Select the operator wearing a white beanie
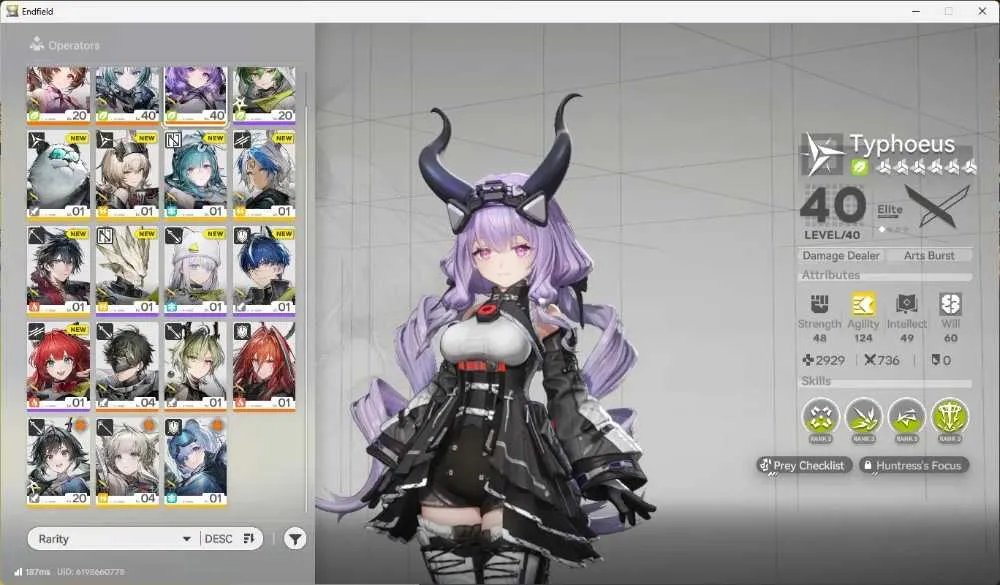 point(196,270)
